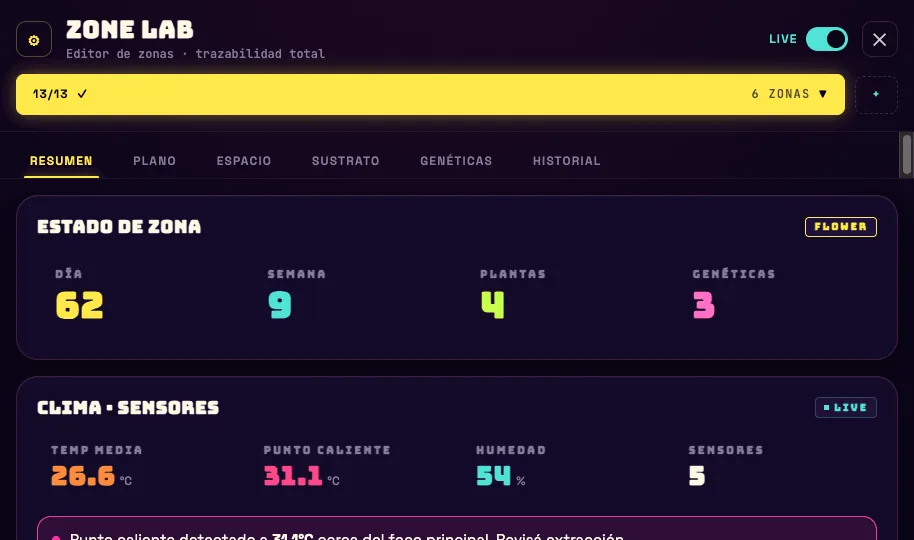Toggle the LIVE switch off
The image size is (914, 540).
tap(827, 39)
